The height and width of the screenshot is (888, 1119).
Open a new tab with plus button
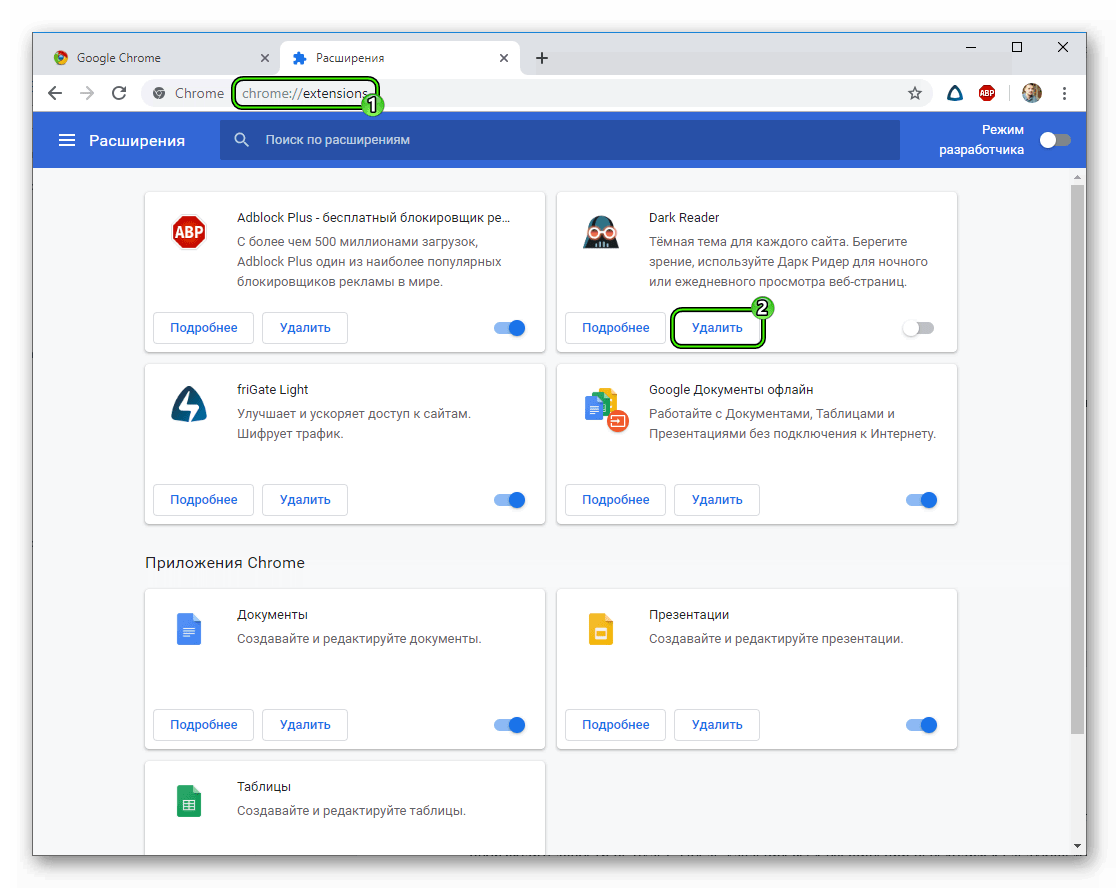542,58
